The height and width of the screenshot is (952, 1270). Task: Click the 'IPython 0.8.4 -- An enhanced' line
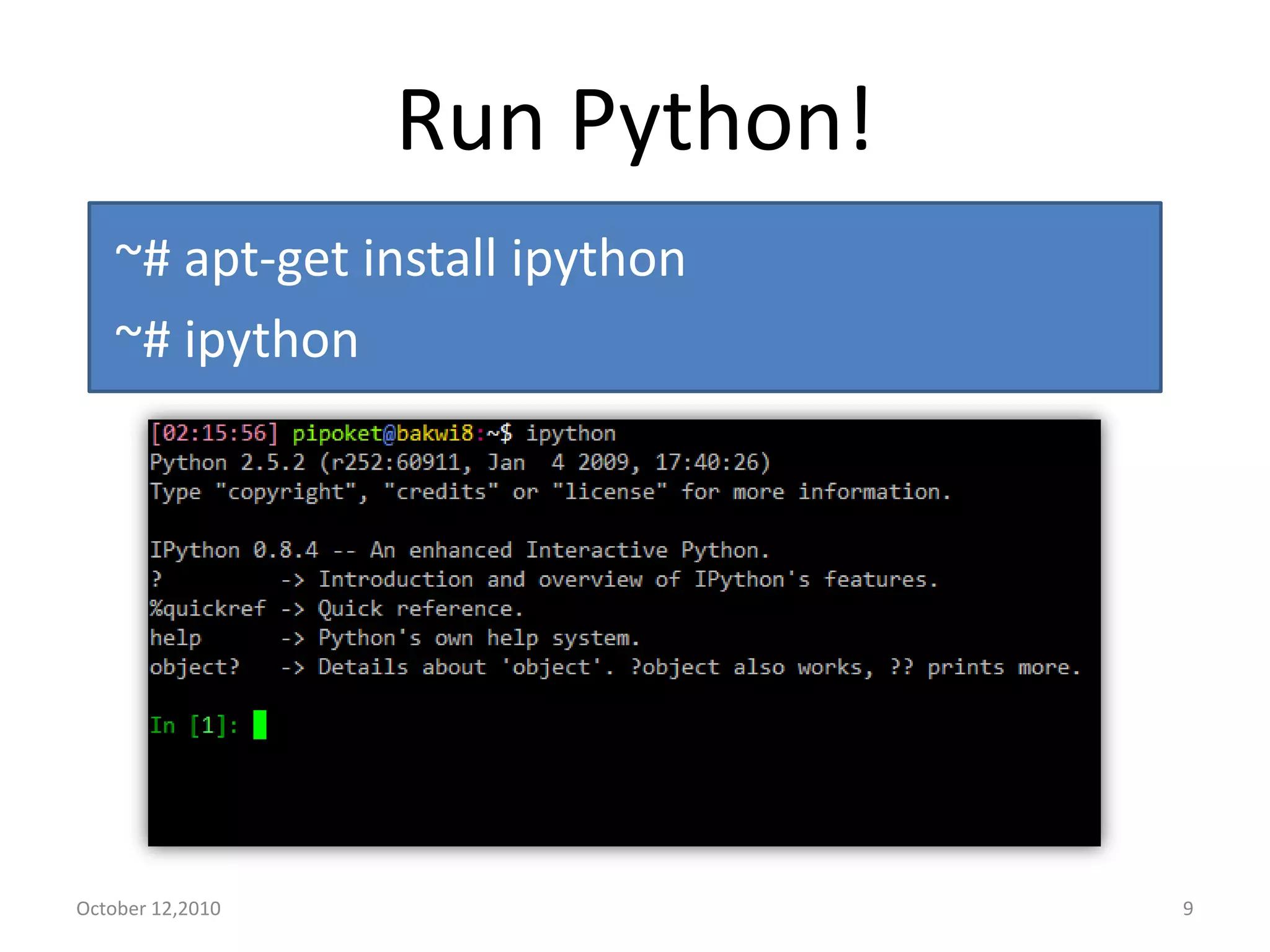click(x=460, y=550)
